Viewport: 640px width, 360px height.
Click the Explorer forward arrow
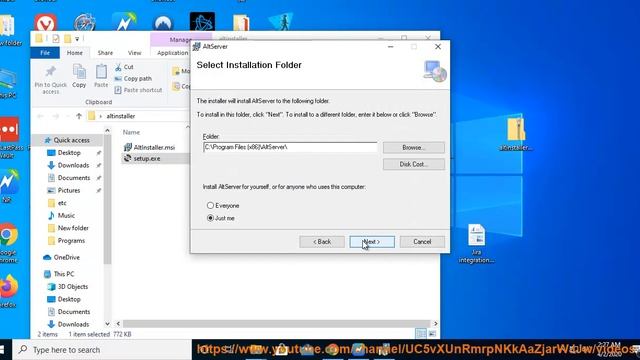tap(56, 116)
